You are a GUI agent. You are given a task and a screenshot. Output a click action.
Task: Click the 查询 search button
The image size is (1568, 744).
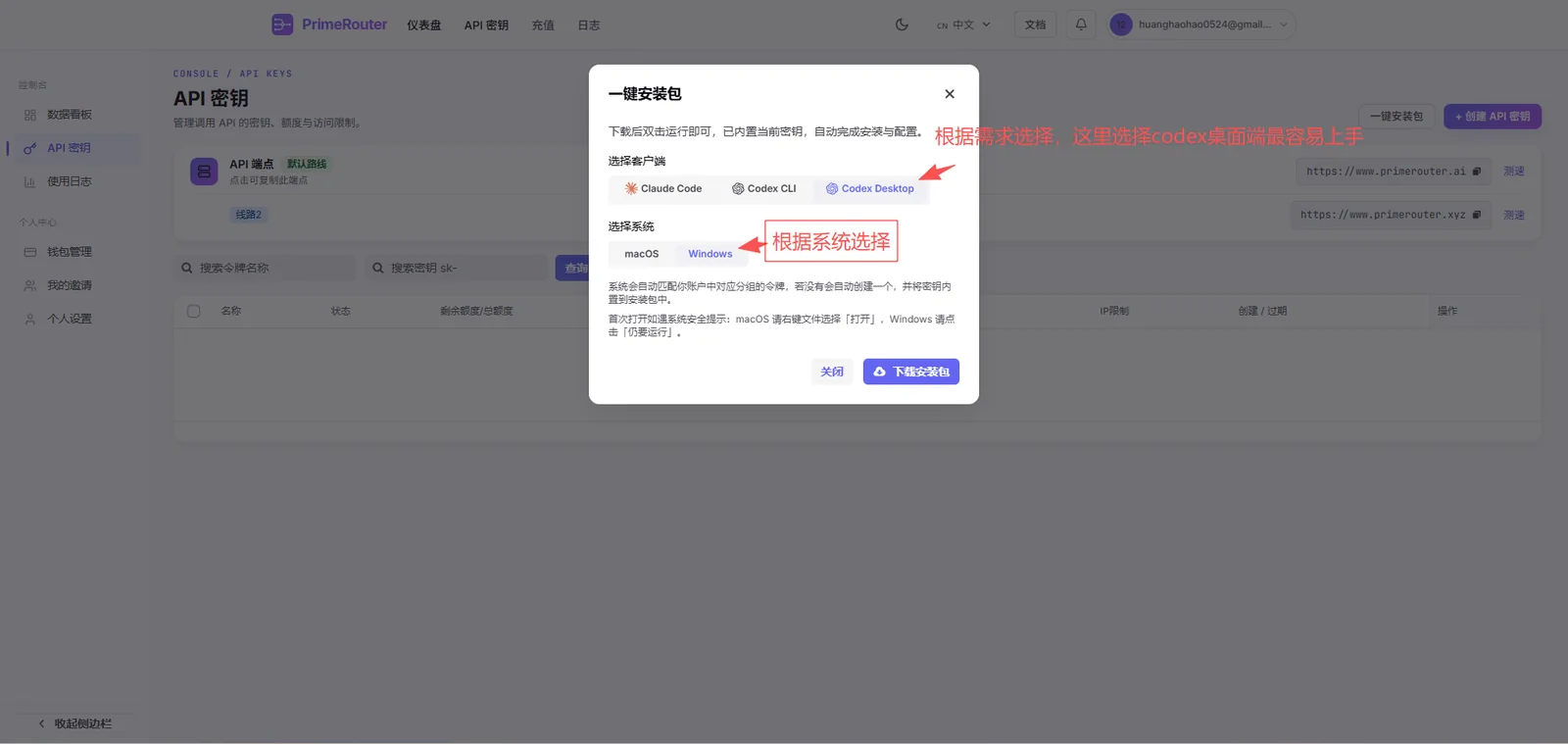(573, 268)
